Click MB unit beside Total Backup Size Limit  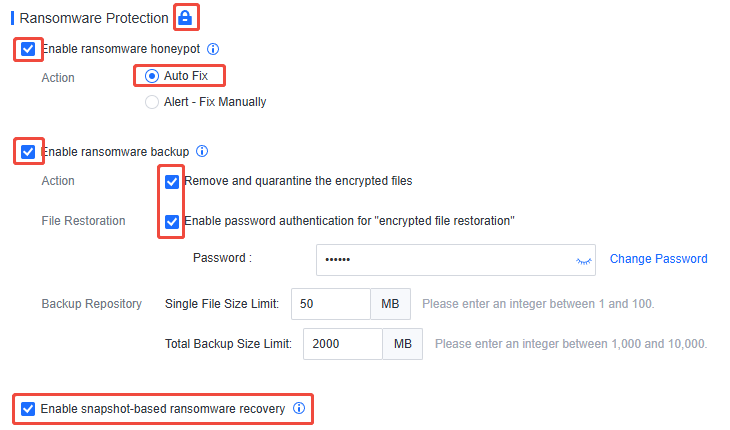pos(403,344)
